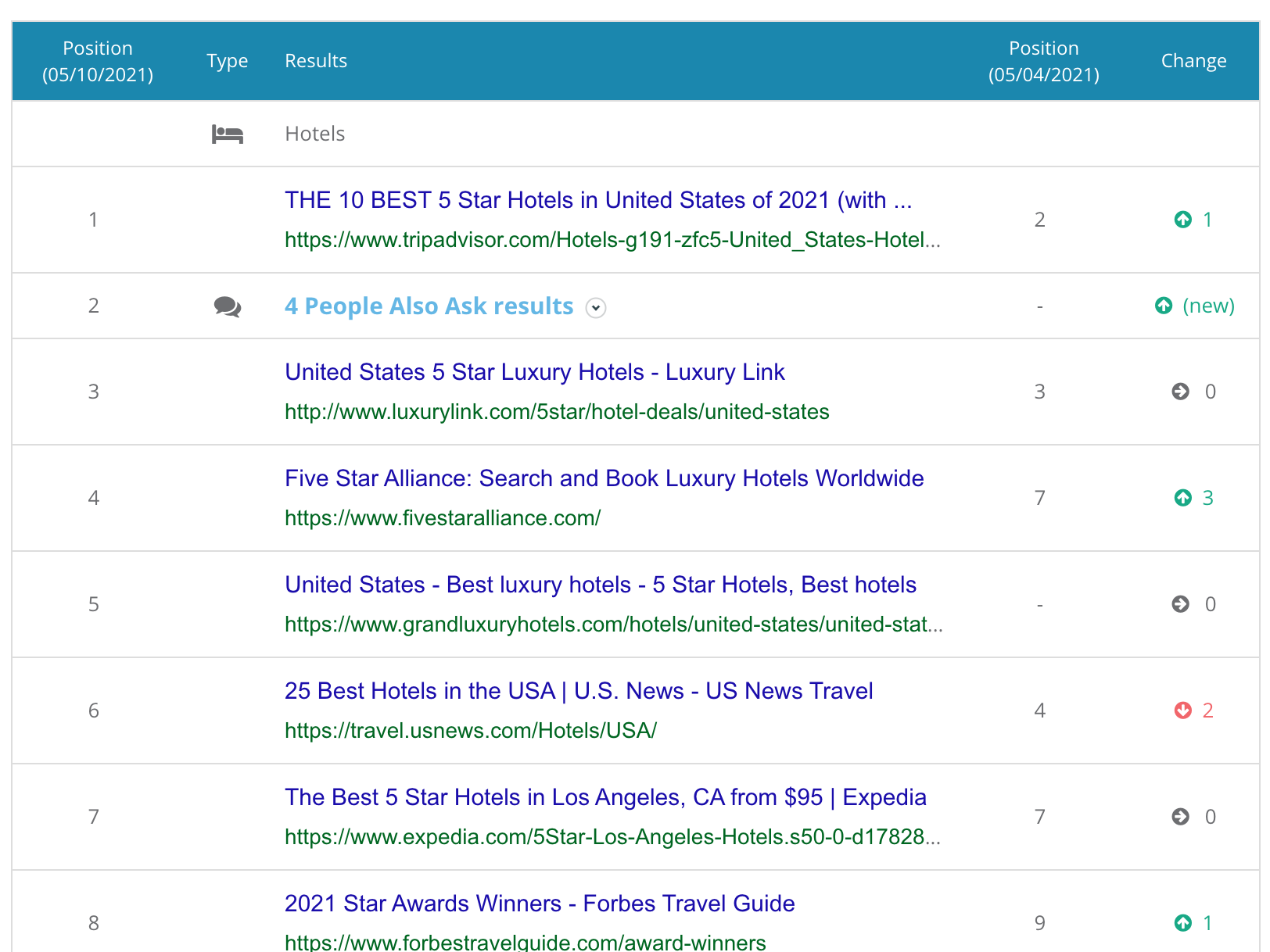Click the Change column header
This screenshot has height=952, width=1270.
pos(1193,61)
